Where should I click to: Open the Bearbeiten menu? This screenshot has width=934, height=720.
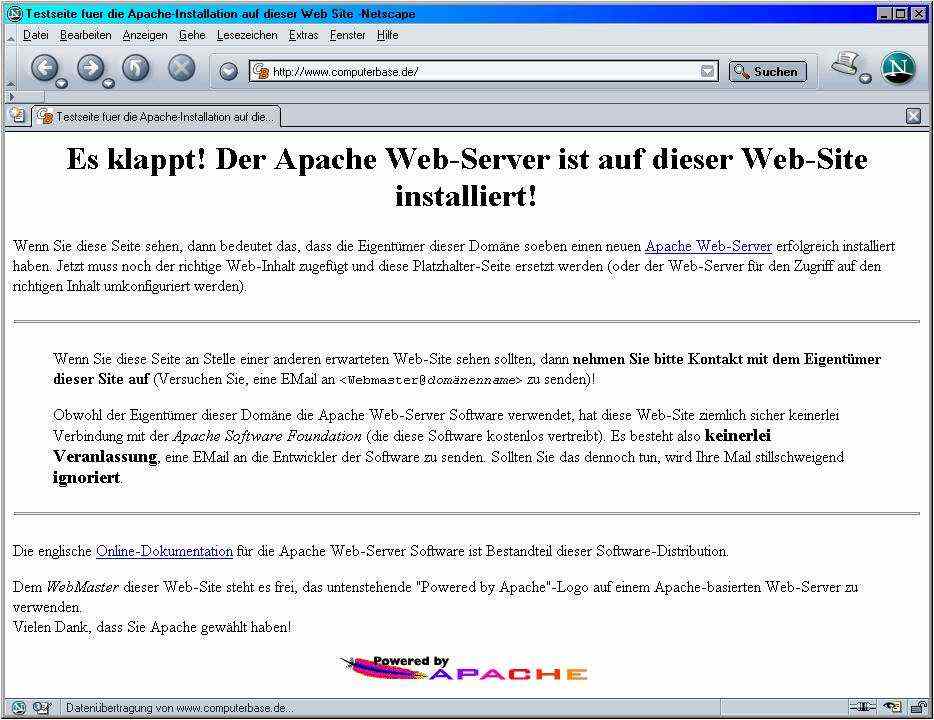tap(86, 35)
